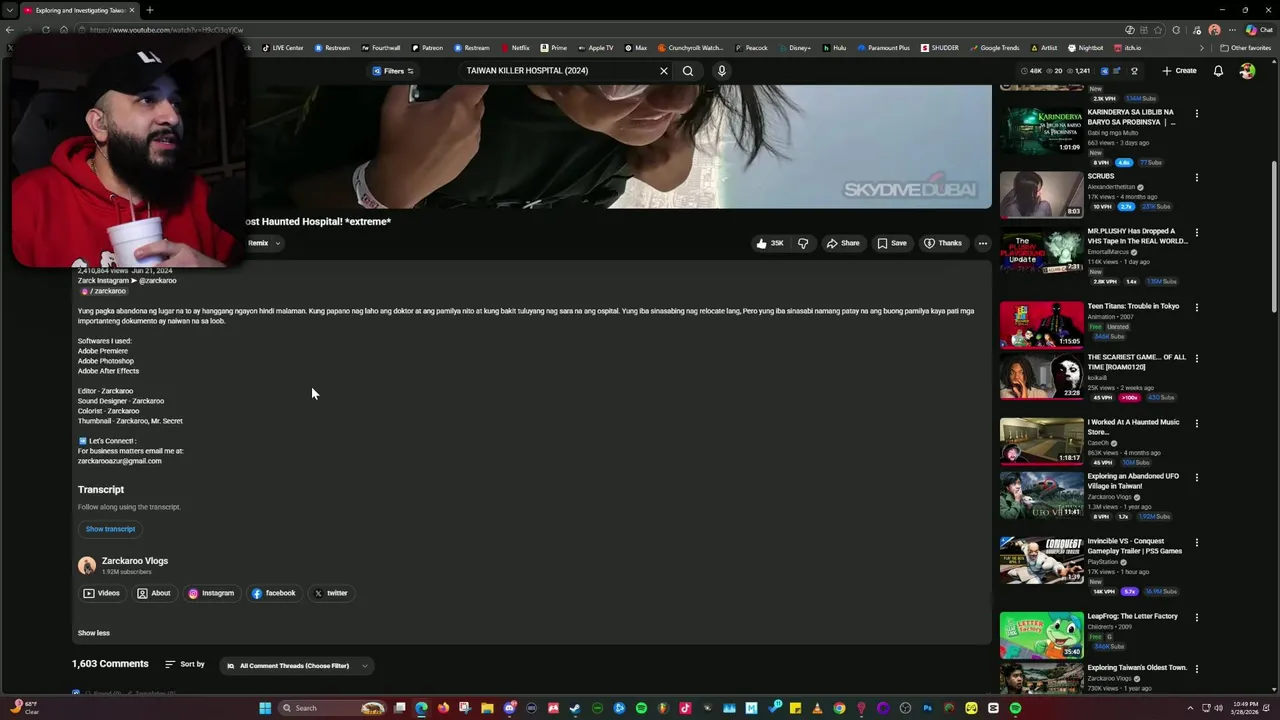This screenshot has height=720, width=1280.
Task: Open options for Invincible VS video
Action: pyautogui.click(x=1196, y=542)
